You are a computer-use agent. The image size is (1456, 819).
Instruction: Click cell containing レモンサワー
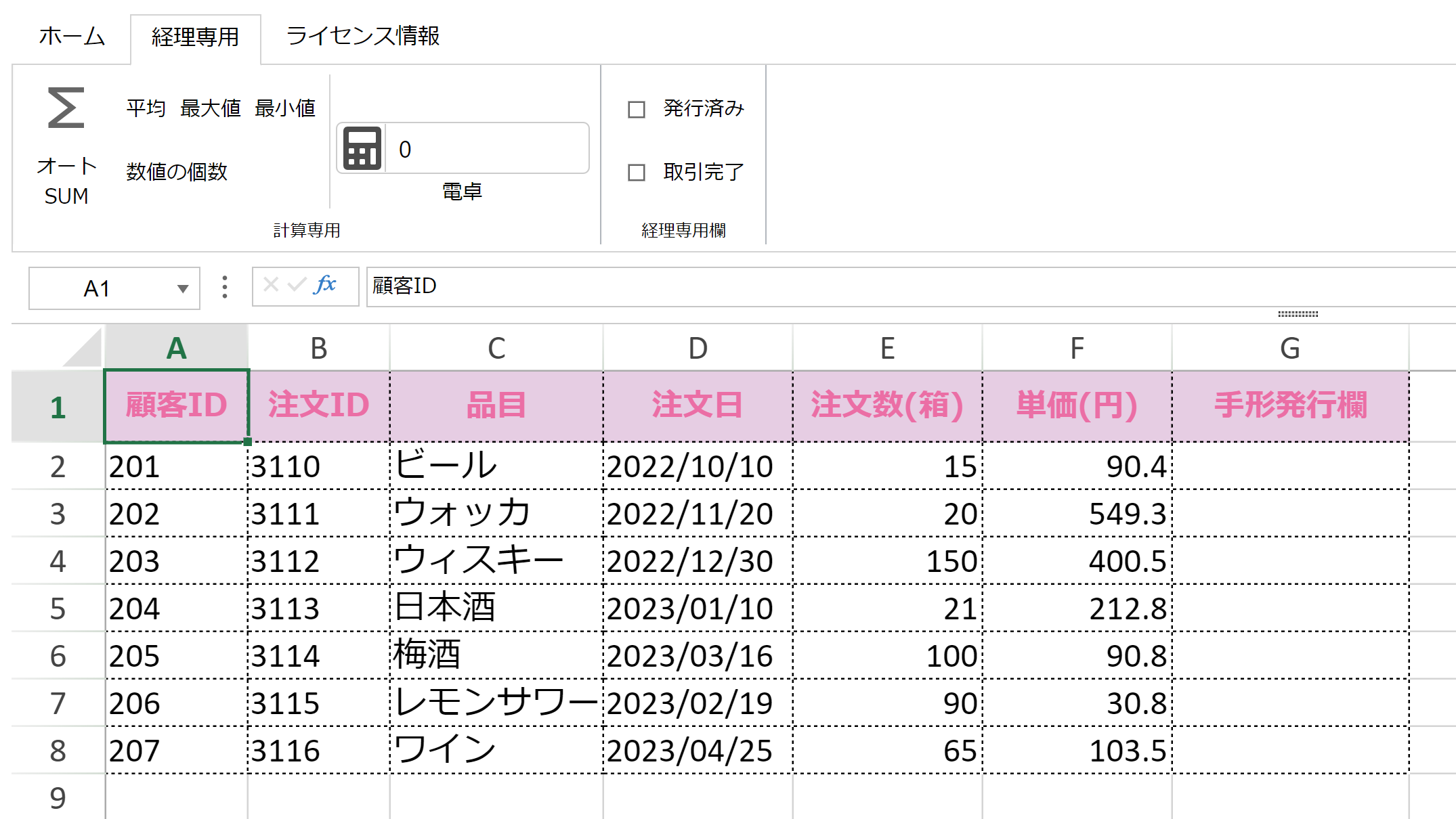[496, 703]
